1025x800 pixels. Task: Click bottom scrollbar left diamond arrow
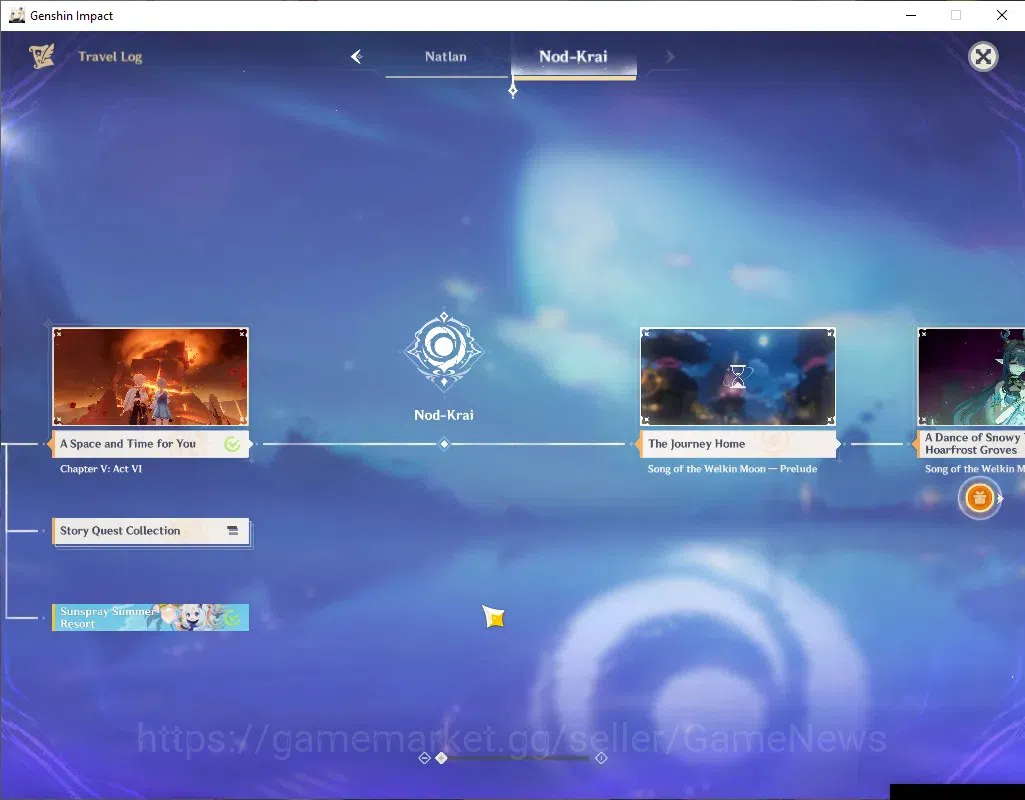(x=424, y=758)
